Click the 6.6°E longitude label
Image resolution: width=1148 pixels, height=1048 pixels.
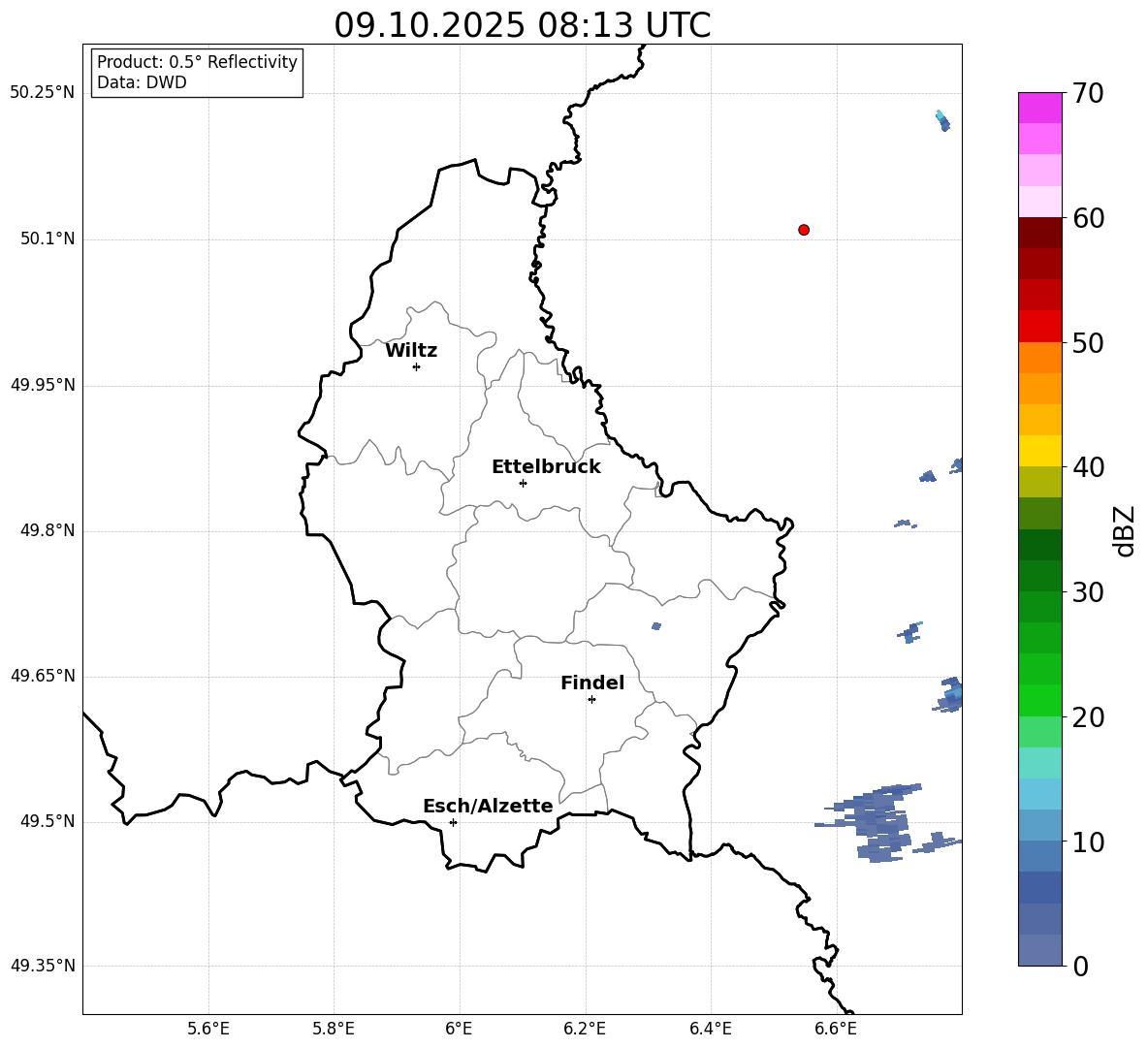(836, 1029)
